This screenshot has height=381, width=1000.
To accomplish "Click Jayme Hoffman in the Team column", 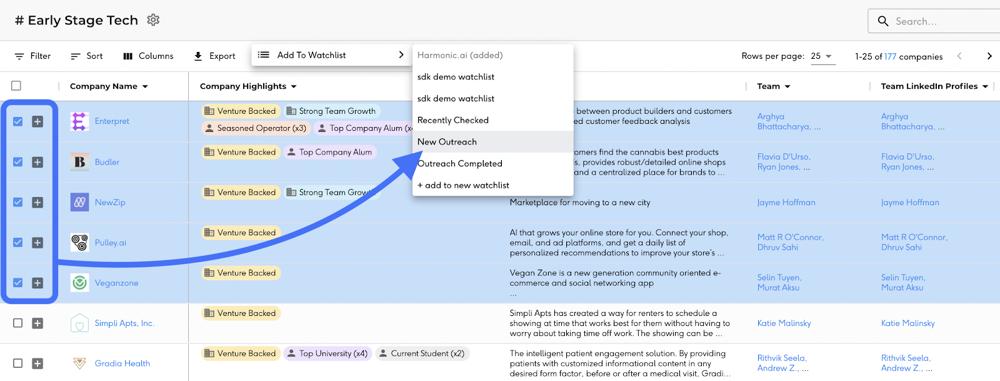I will tap(786, 202).
